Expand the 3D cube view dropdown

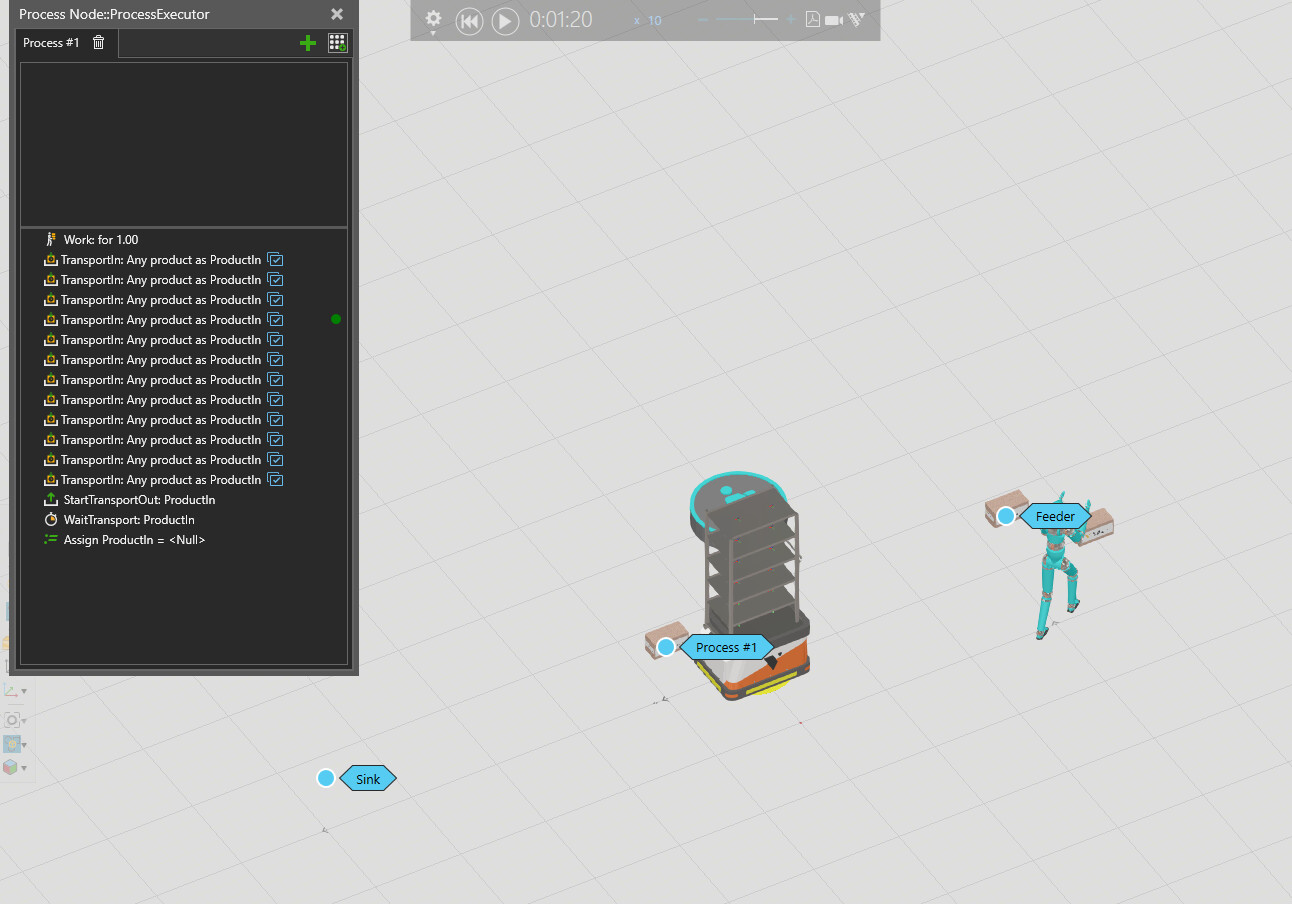click(24, 768)
